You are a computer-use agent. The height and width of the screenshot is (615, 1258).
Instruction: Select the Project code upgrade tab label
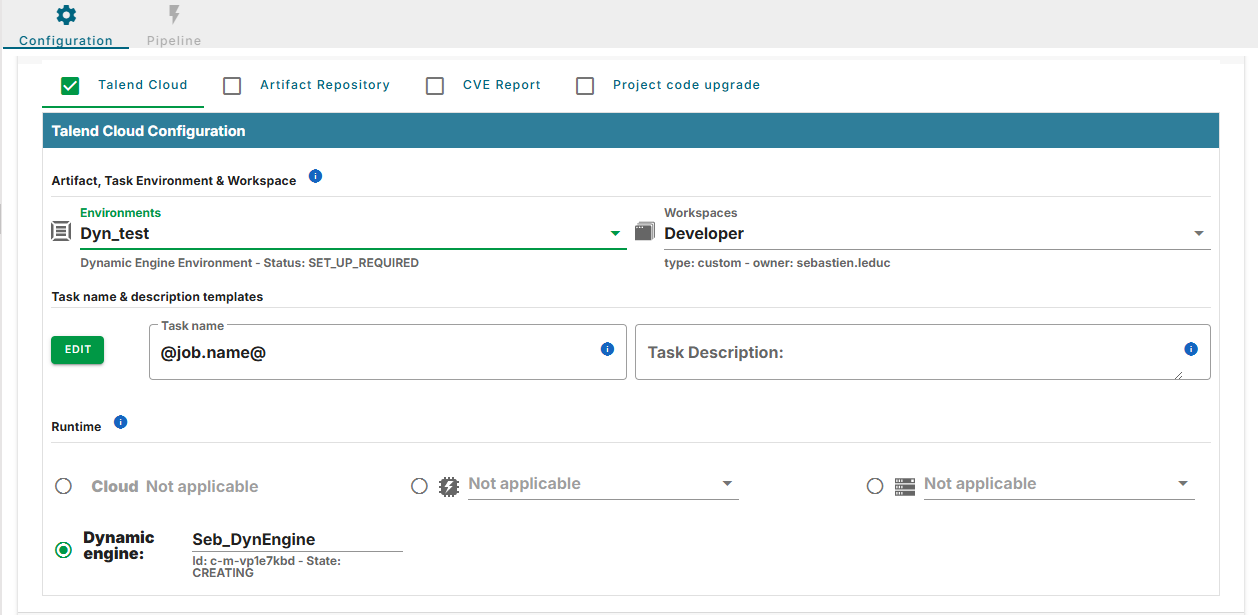coord(687,85)
